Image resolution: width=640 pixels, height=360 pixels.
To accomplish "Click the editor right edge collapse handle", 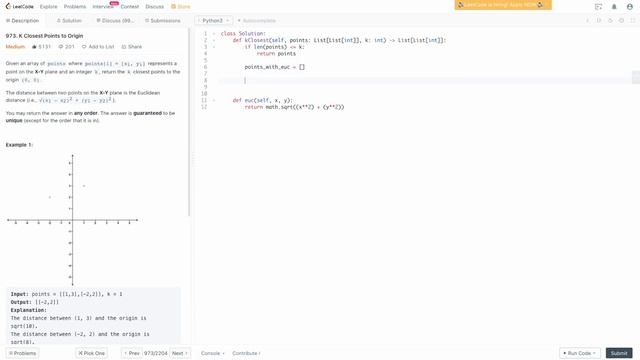I will [x=636, y=77].
